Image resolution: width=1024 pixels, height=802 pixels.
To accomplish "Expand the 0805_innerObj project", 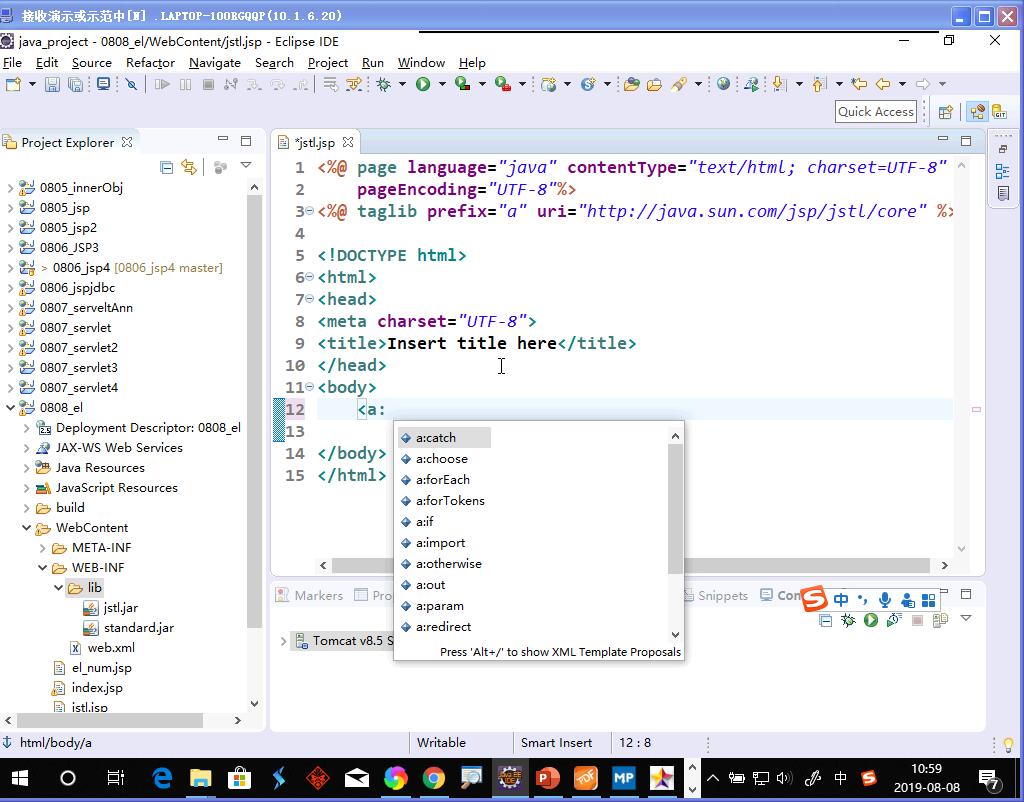I will coord(10,188).
